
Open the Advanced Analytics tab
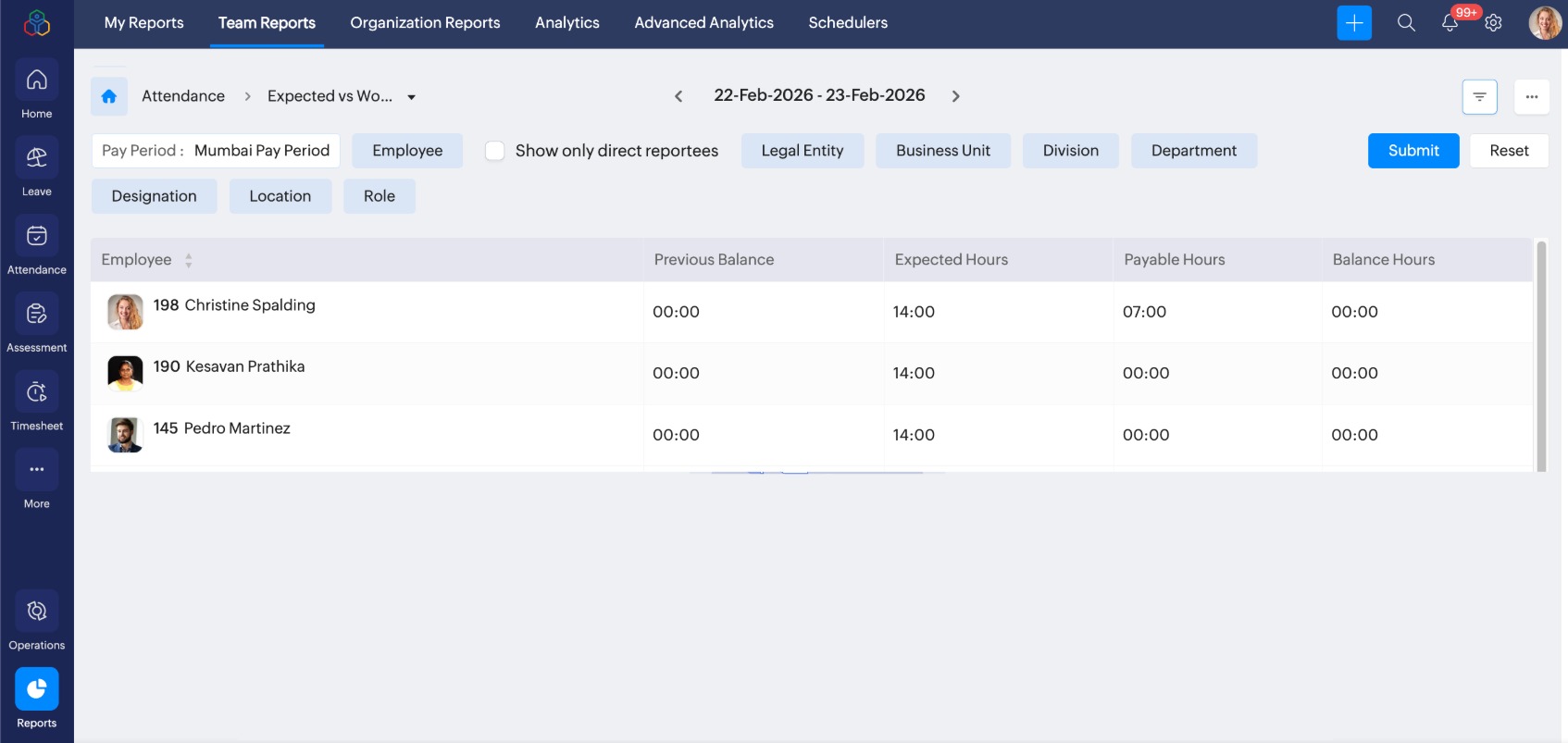pos(703,23)
